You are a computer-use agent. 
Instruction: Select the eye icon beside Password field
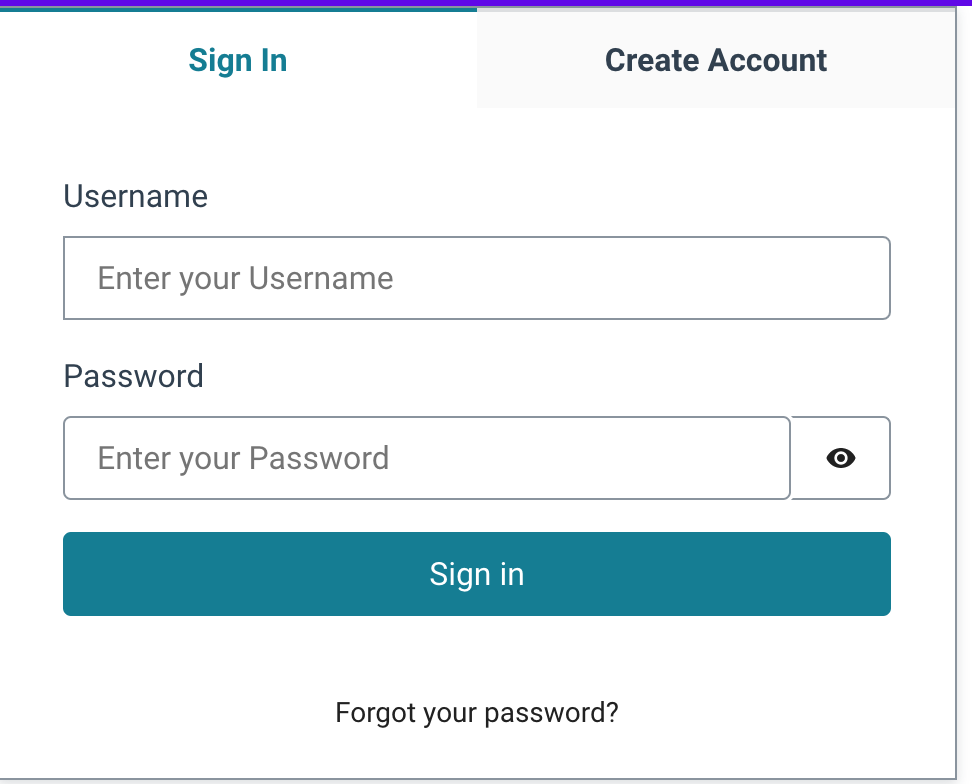tap(841, 458)
